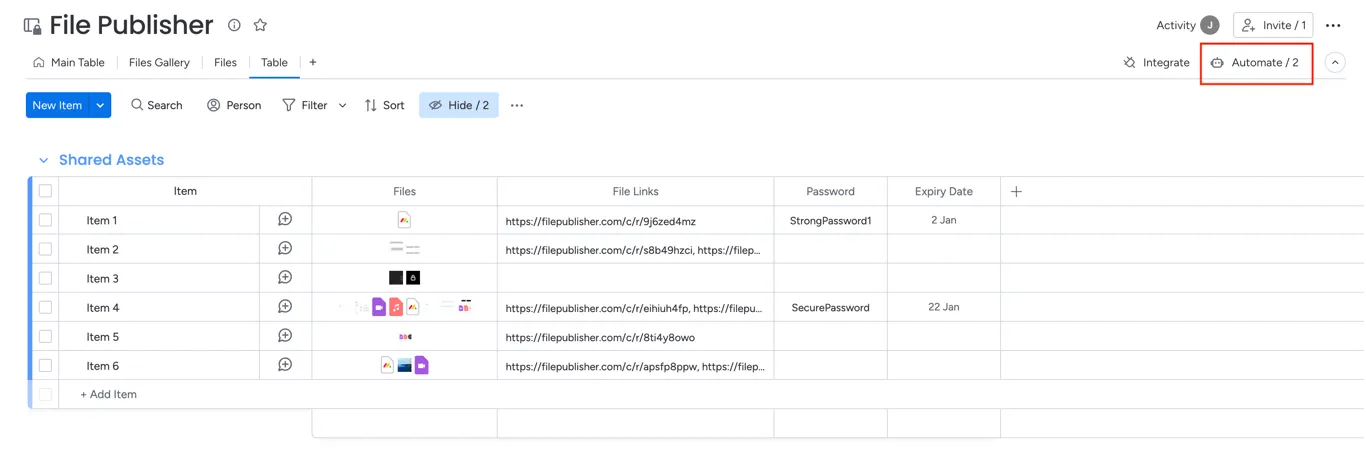Click the Files column header

tap(404, 191)
